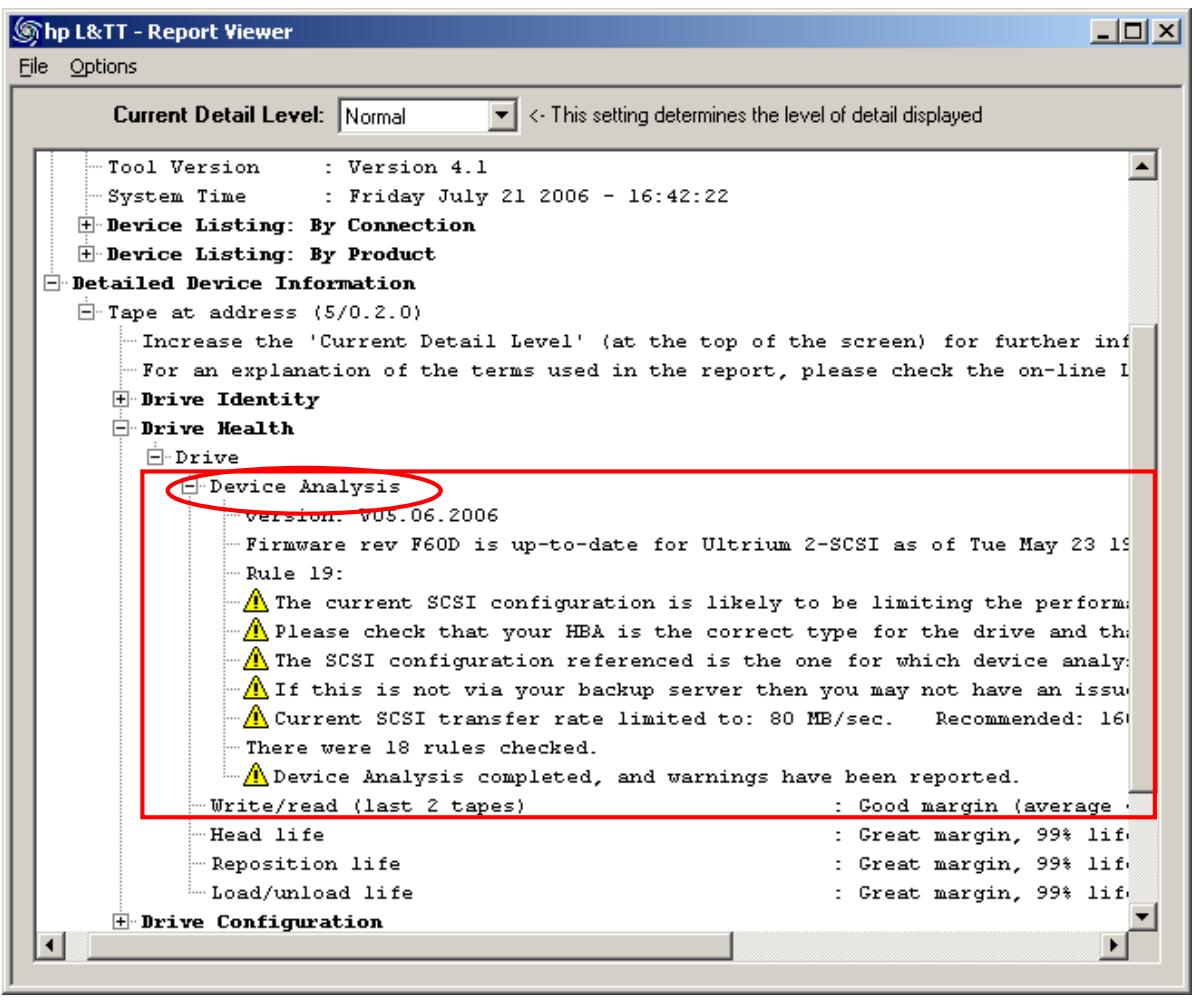
Task: Select the 'Write/read (last 2 tapes)' row
Action: pos(669,805)
